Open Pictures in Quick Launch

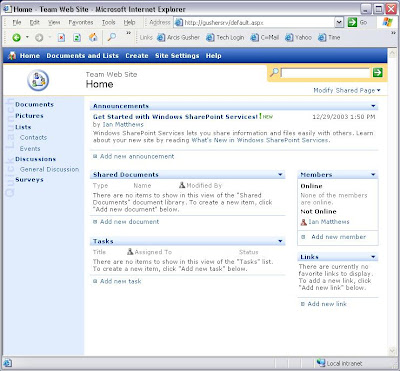pyautogui.click(x=29, y=116)
